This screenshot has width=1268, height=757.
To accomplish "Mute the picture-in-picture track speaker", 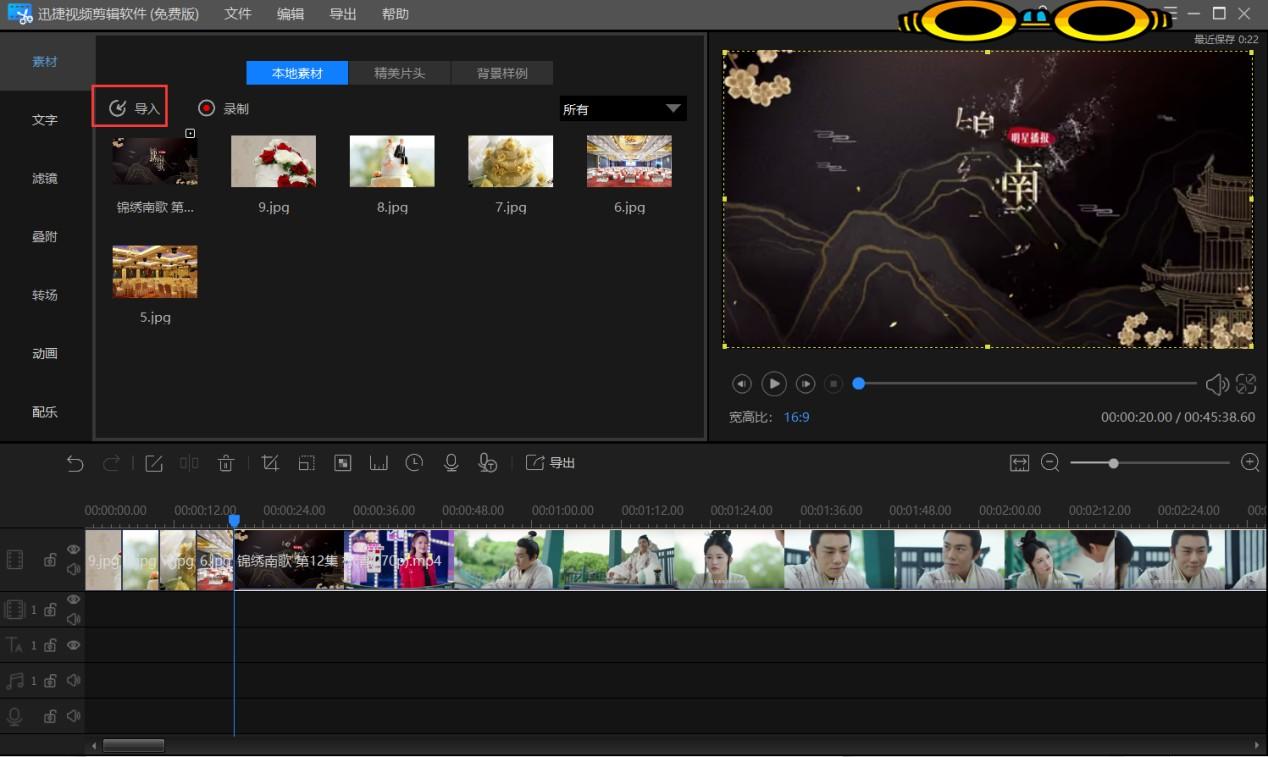I will click(x=73, y=620).
